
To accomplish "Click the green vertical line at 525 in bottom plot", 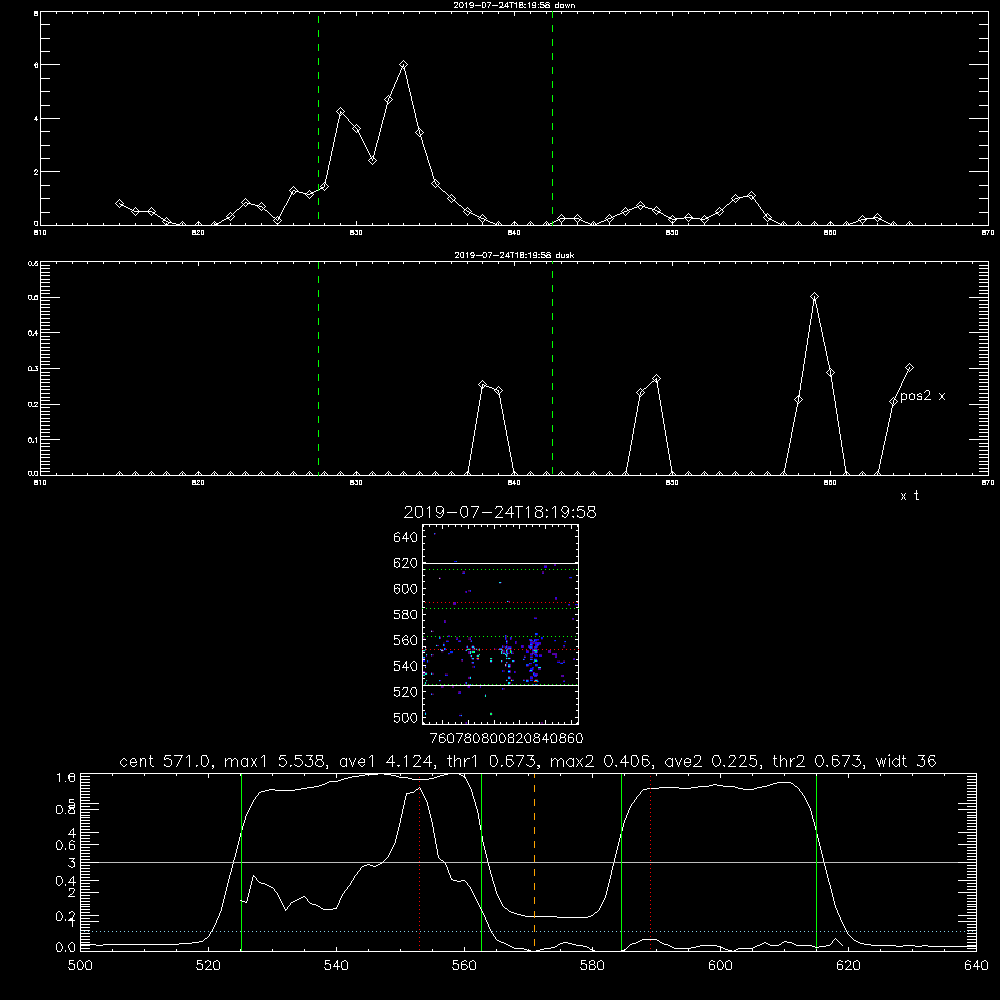I will (241, 862).
